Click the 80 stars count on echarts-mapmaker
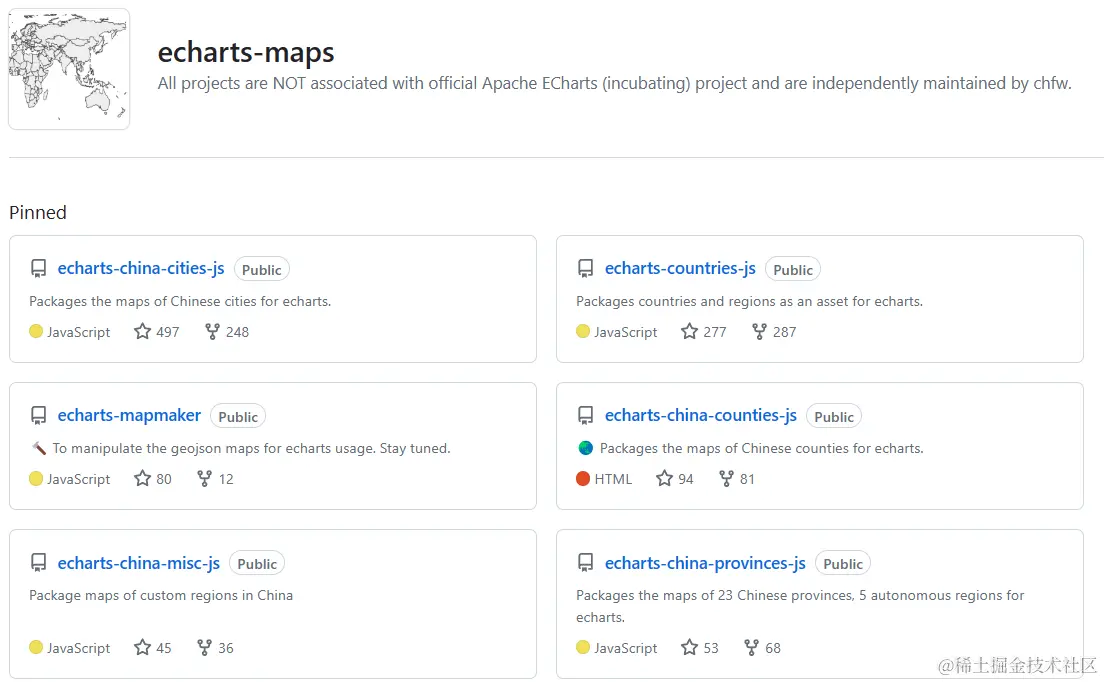The height and width of the screenshot is (682, 1104). coord(164,479)
